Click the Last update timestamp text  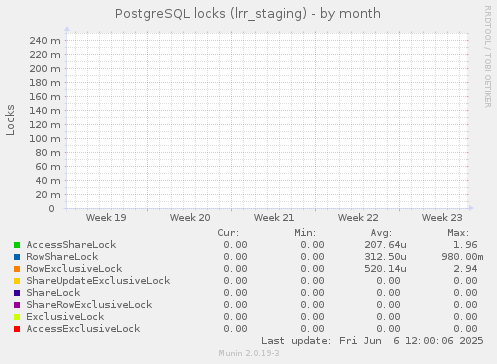372,341
